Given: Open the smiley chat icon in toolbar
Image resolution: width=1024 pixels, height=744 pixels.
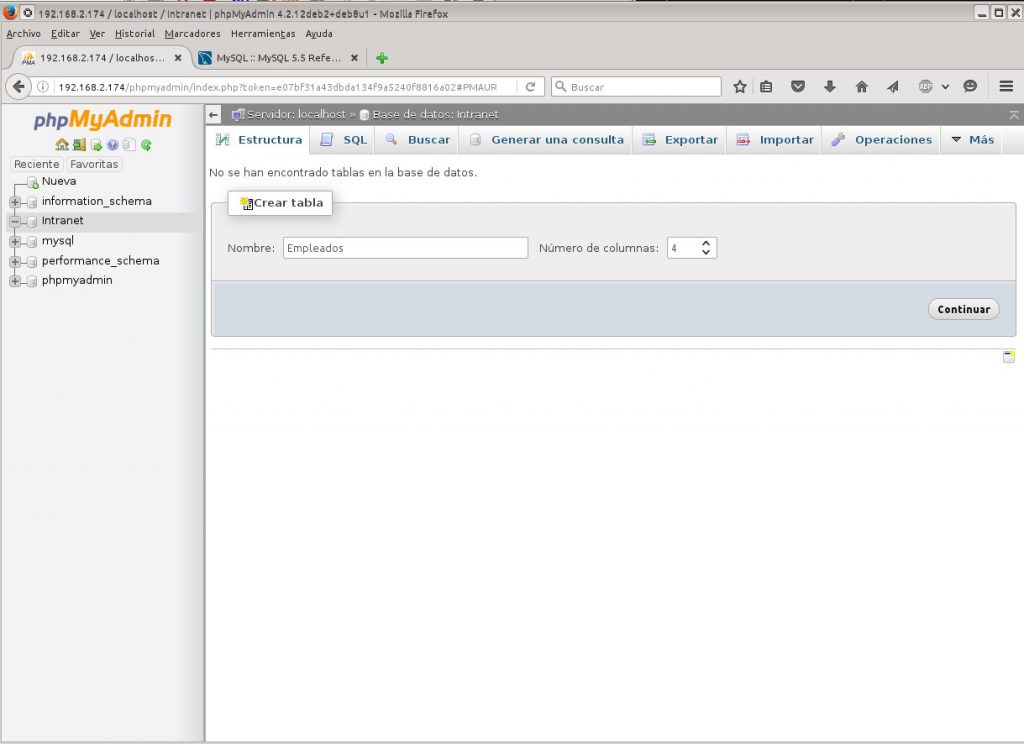Looking at the screenshot, I should click(x=970, y=86).
